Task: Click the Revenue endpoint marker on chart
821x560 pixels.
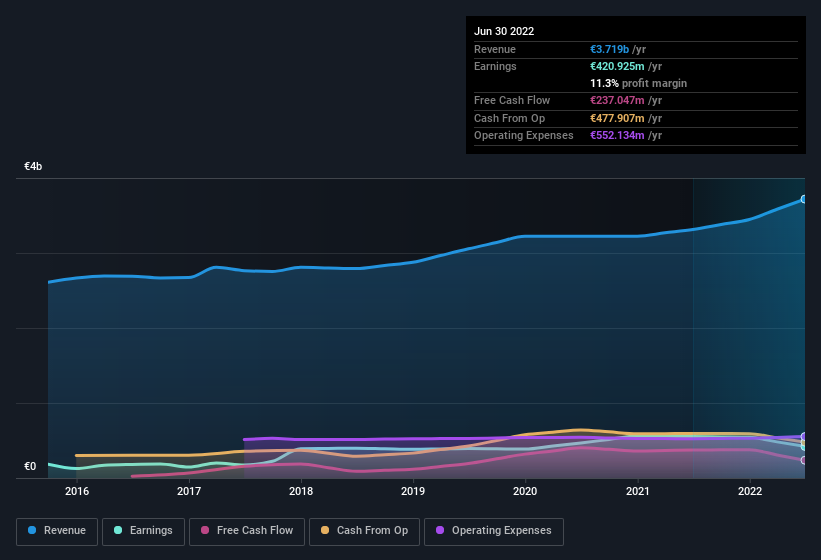Action: 804,199
